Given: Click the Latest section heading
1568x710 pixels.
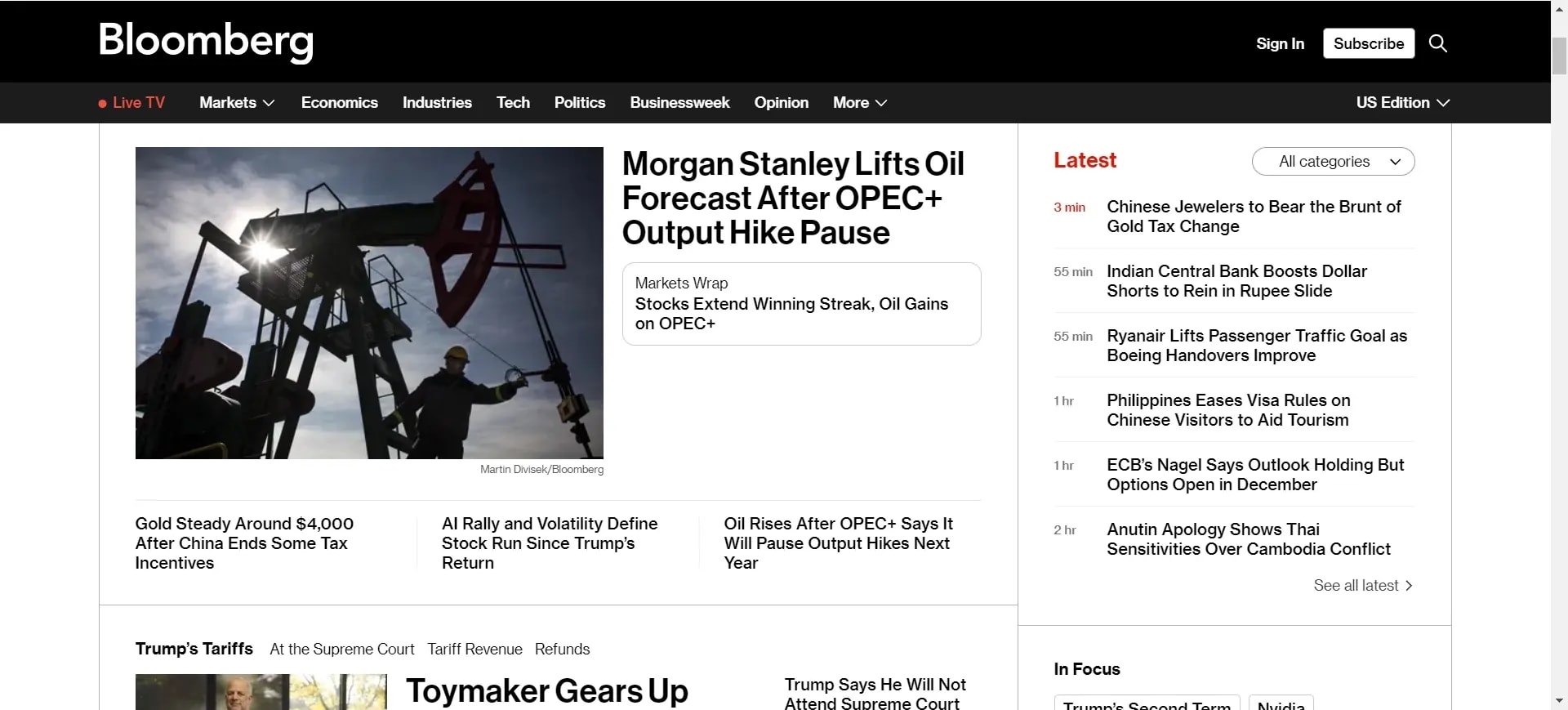Looking at the screenshot, I should point(1085,161).
